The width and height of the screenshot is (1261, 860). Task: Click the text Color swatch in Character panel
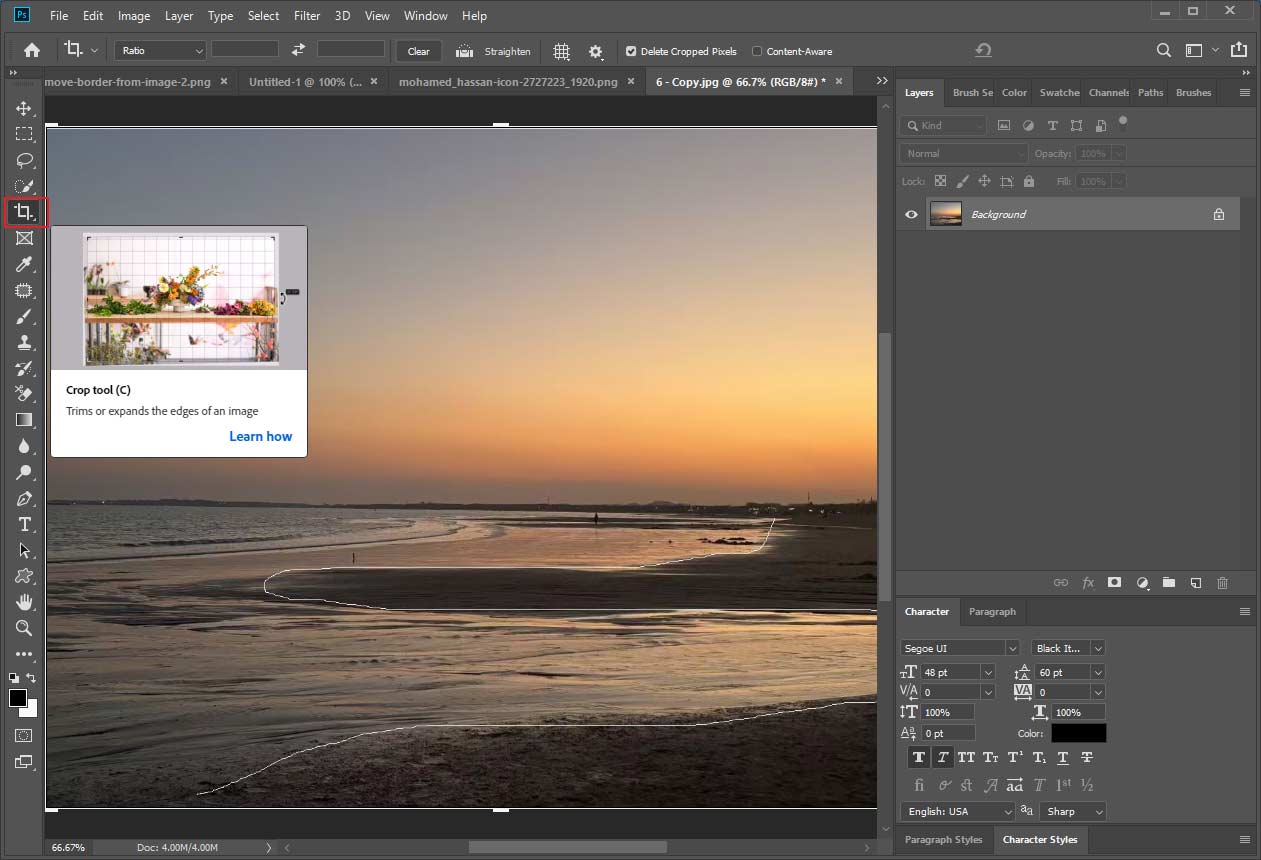point(1078,732)
